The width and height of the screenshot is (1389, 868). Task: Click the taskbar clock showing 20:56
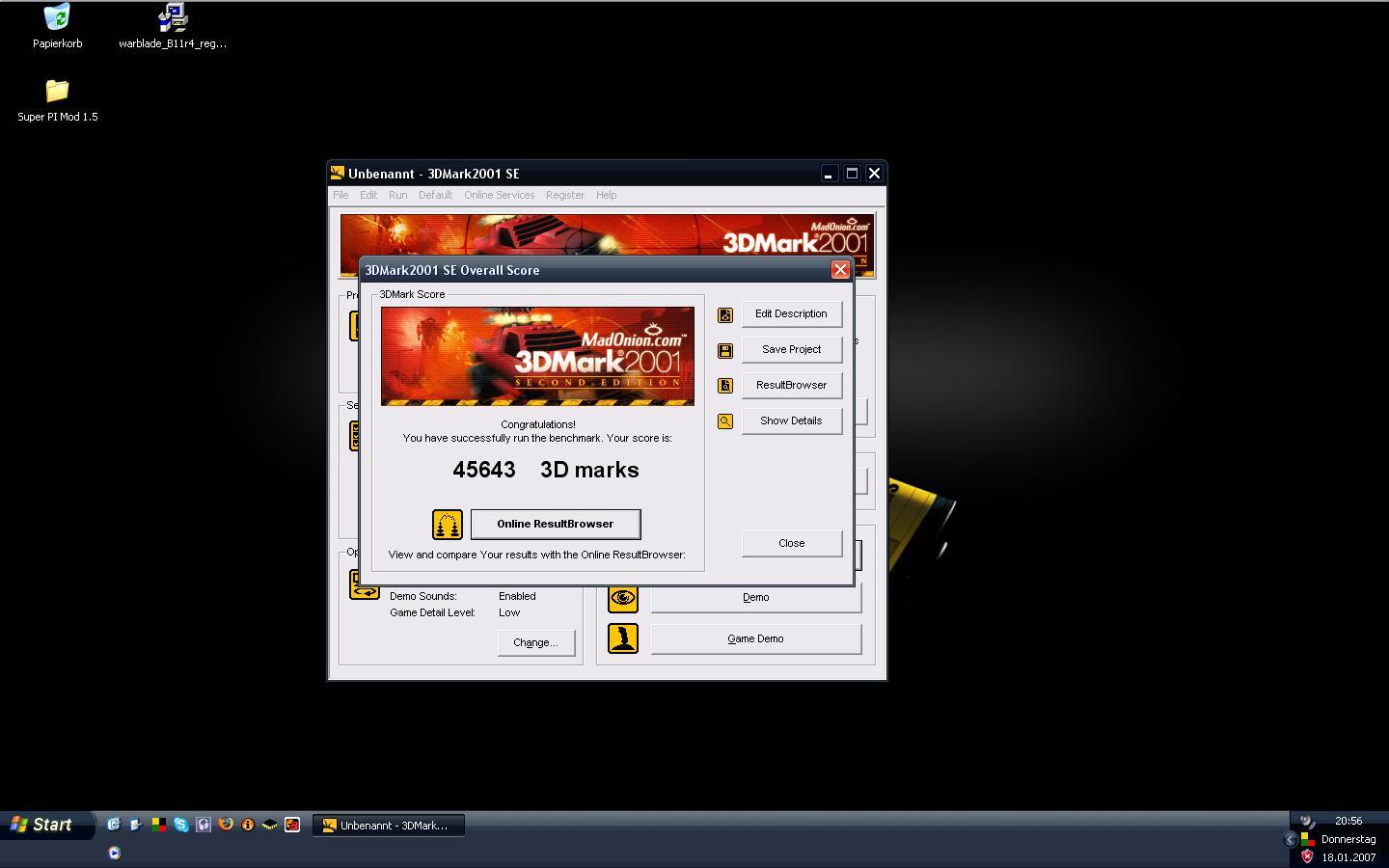[x=1348, y=821]
